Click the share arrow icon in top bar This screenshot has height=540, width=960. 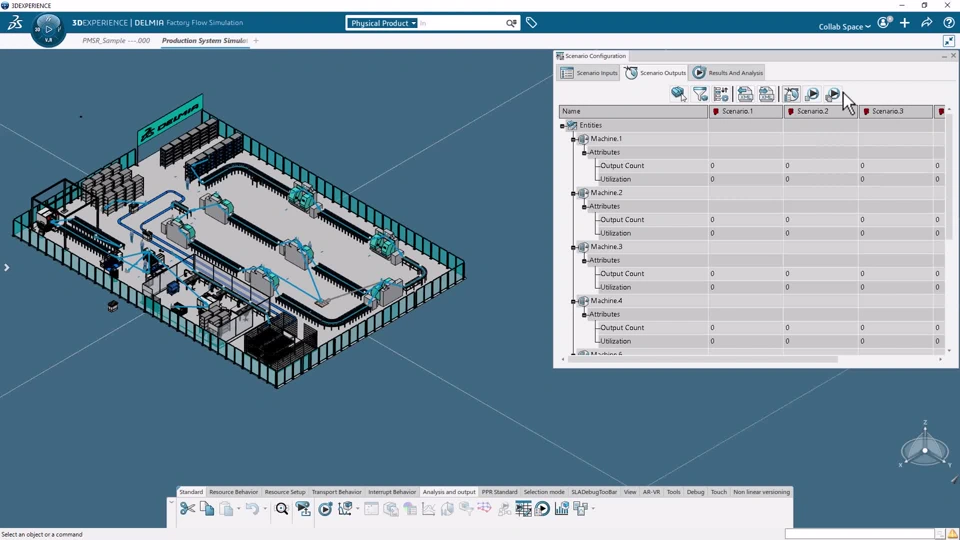click(927, 23)
